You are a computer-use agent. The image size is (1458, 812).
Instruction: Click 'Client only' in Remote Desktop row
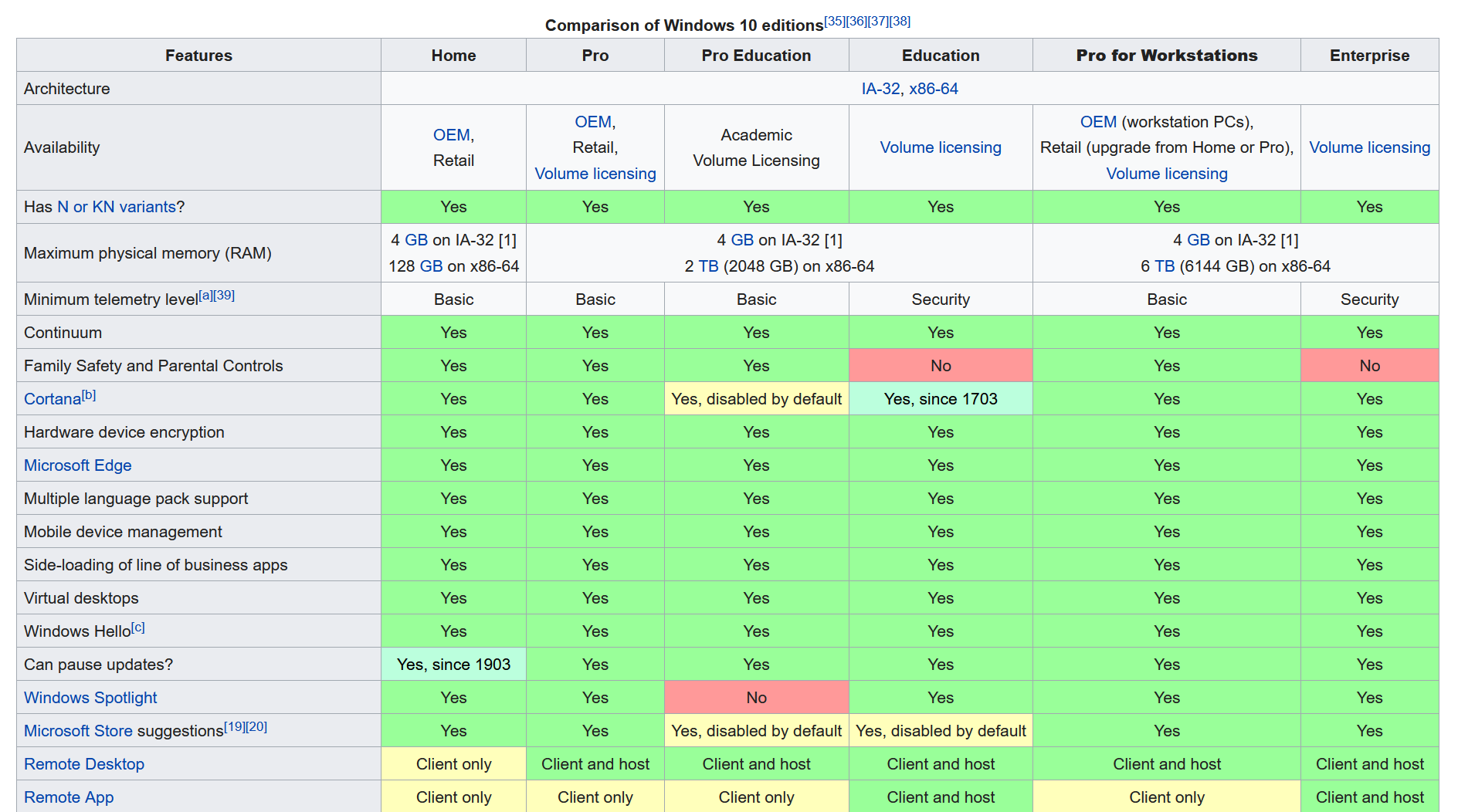click(x=453, y=764)
